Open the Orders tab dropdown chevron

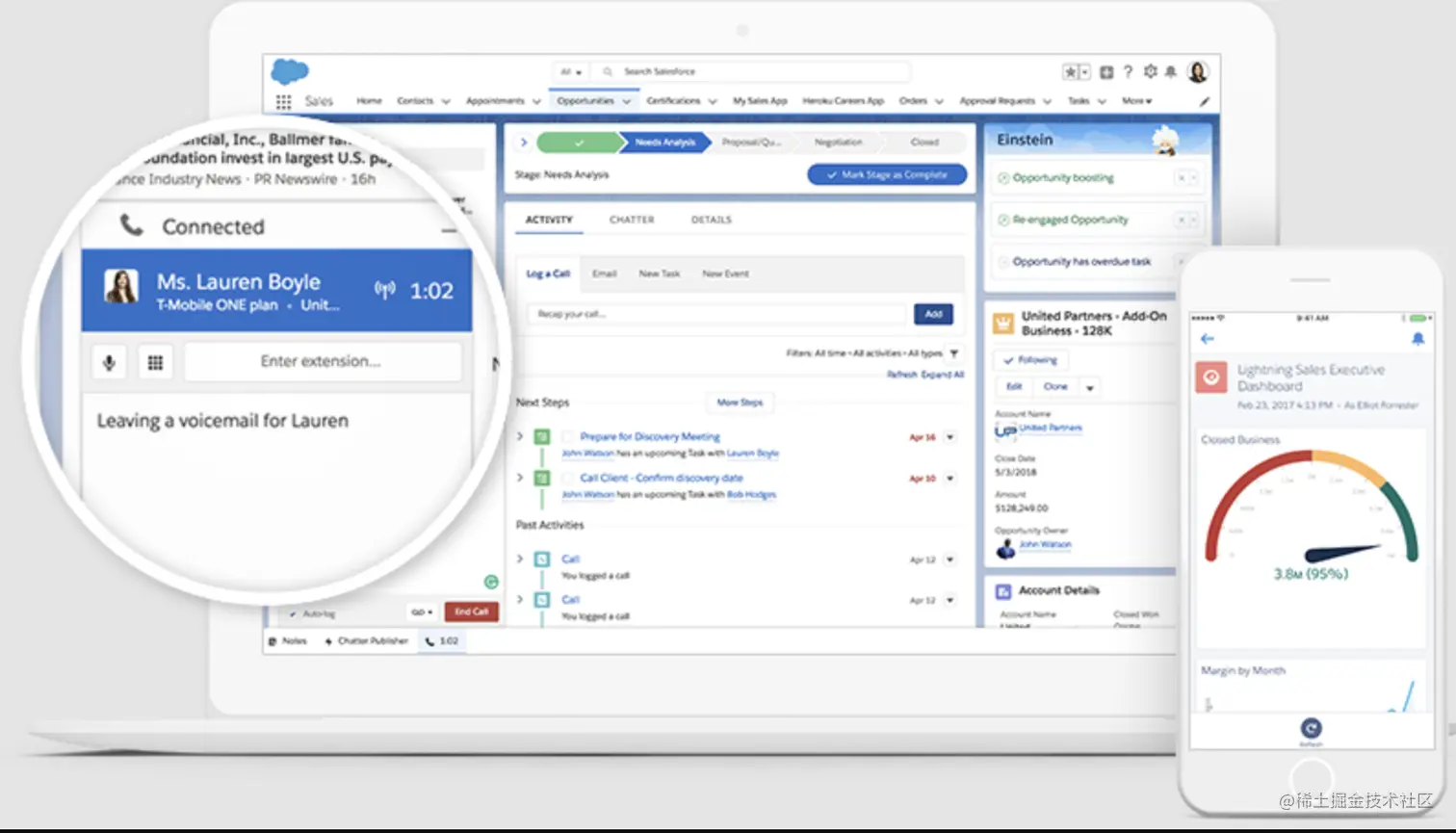pyautogui.click(x=939, y=101)
